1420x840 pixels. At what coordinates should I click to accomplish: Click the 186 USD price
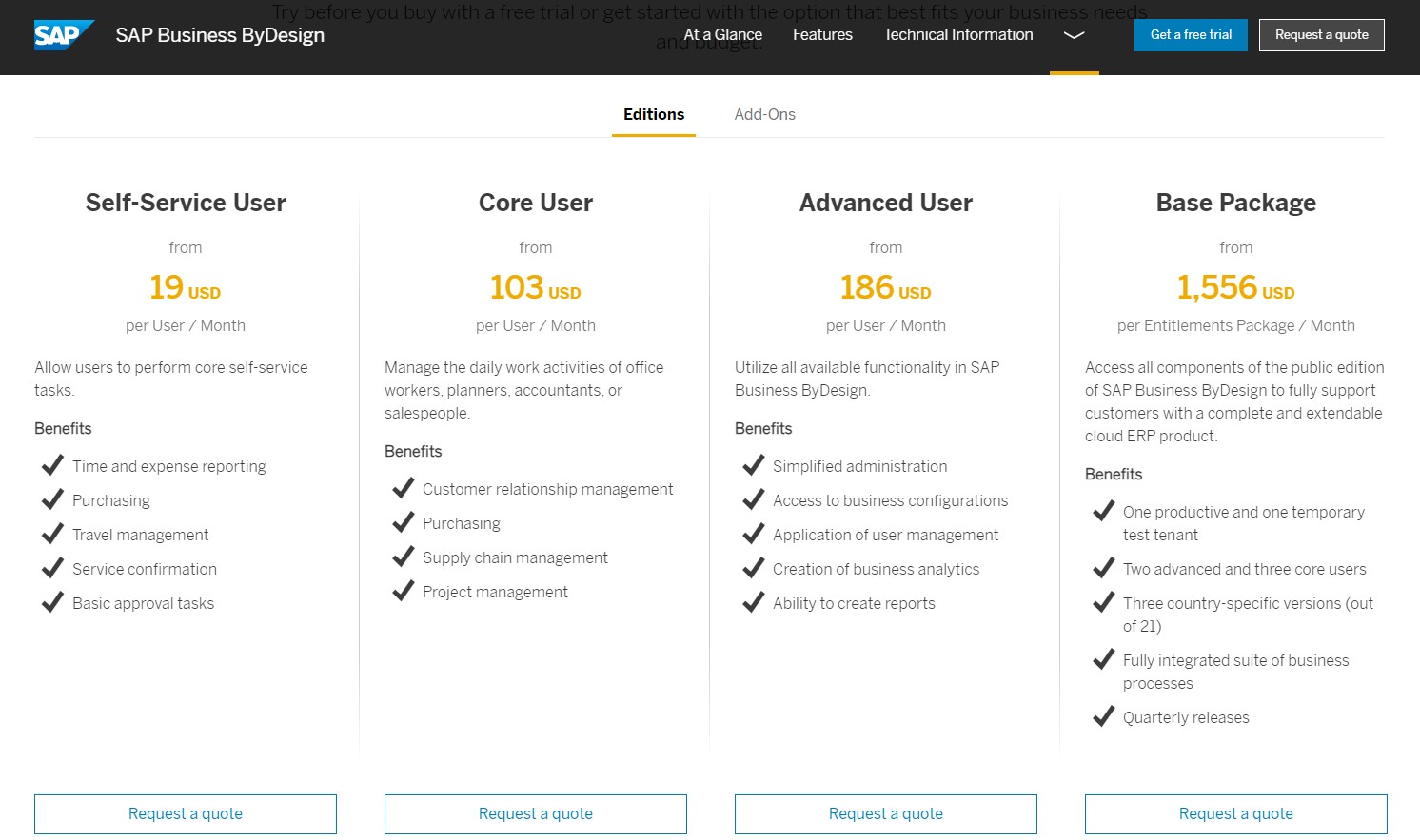[x=886, y=287]
